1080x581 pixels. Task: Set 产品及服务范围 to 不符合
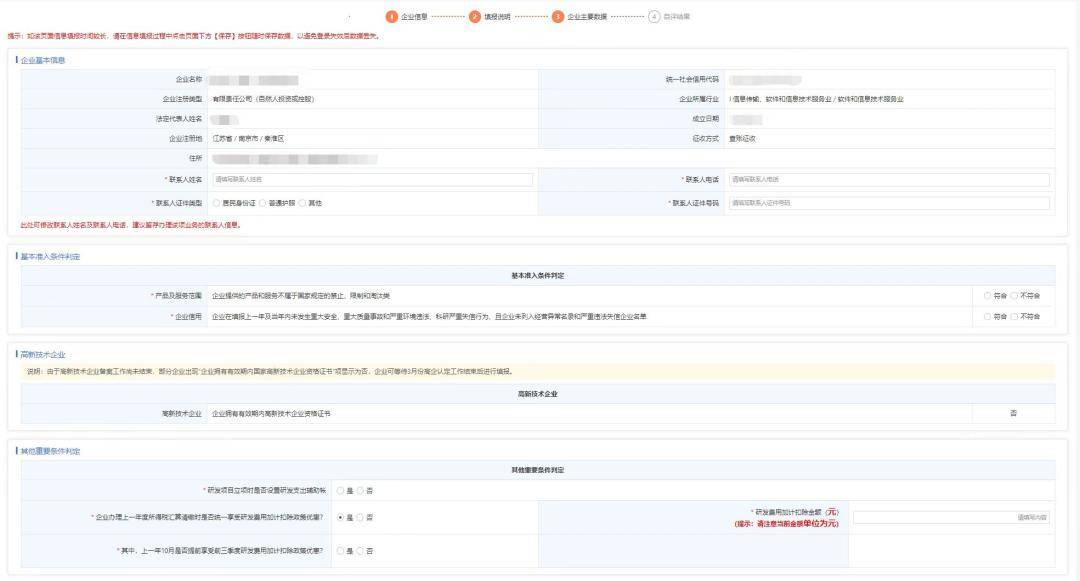(x=1014, y=296)
